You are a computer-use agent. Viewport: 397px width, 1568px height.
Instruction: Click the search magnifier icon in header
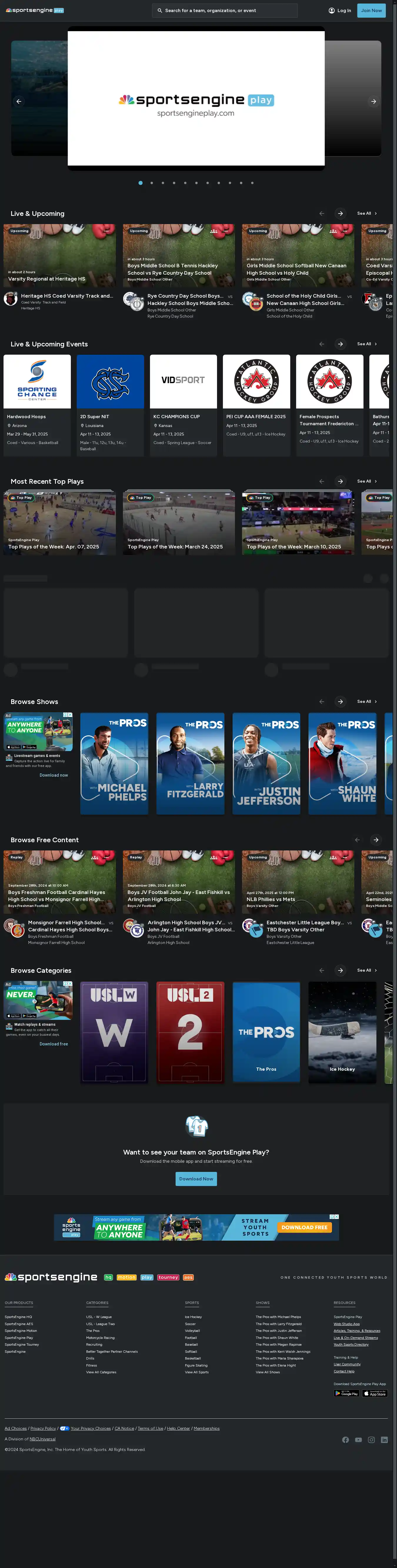[159, 10]
